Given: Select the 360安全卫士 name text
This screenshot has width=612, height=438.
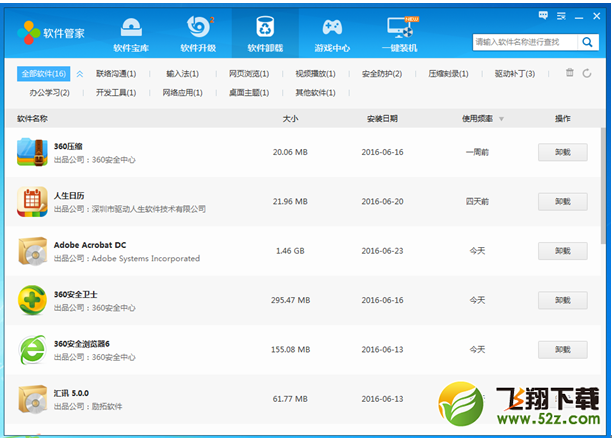Looking at the screenshot, I should point(75,294).
